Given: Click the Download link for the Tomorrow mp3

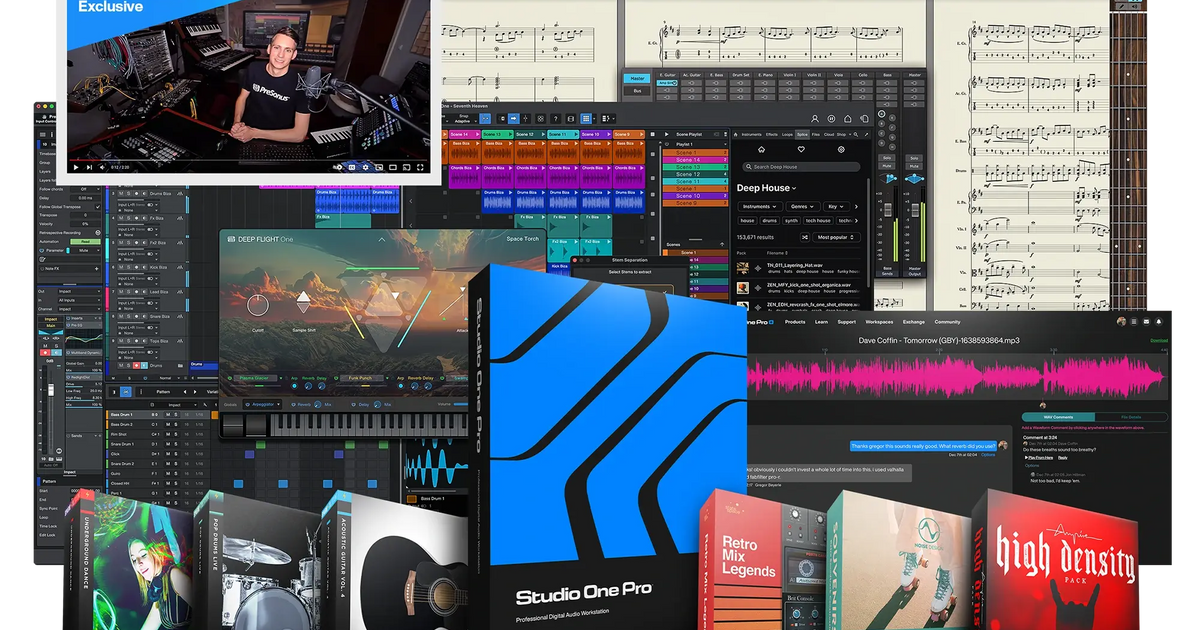Looking at the screenshot, I should pyautogui.click(x=1159, y=340).
